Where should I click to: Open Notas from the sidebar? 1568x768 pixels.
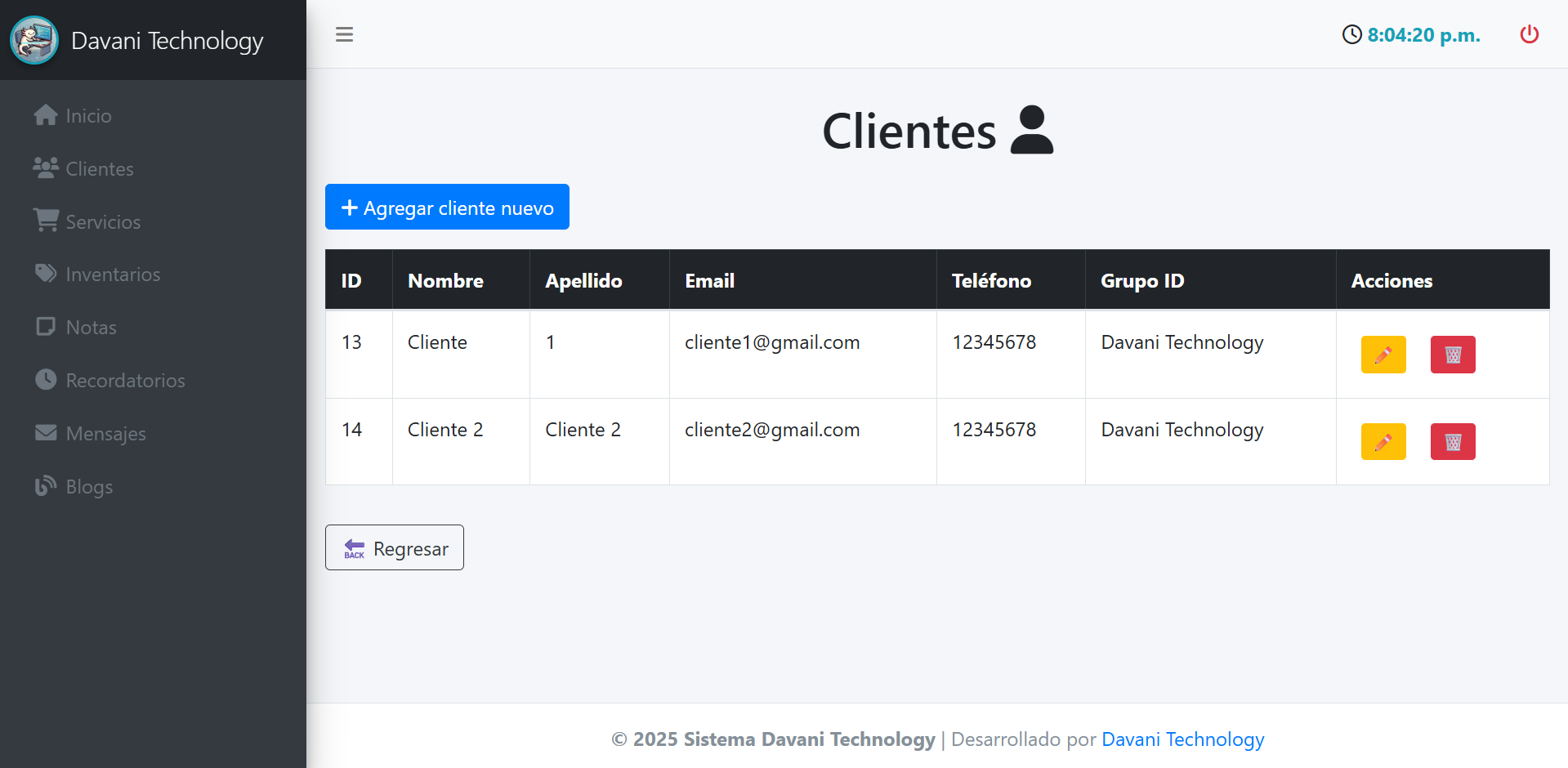(x=90, y=328)
